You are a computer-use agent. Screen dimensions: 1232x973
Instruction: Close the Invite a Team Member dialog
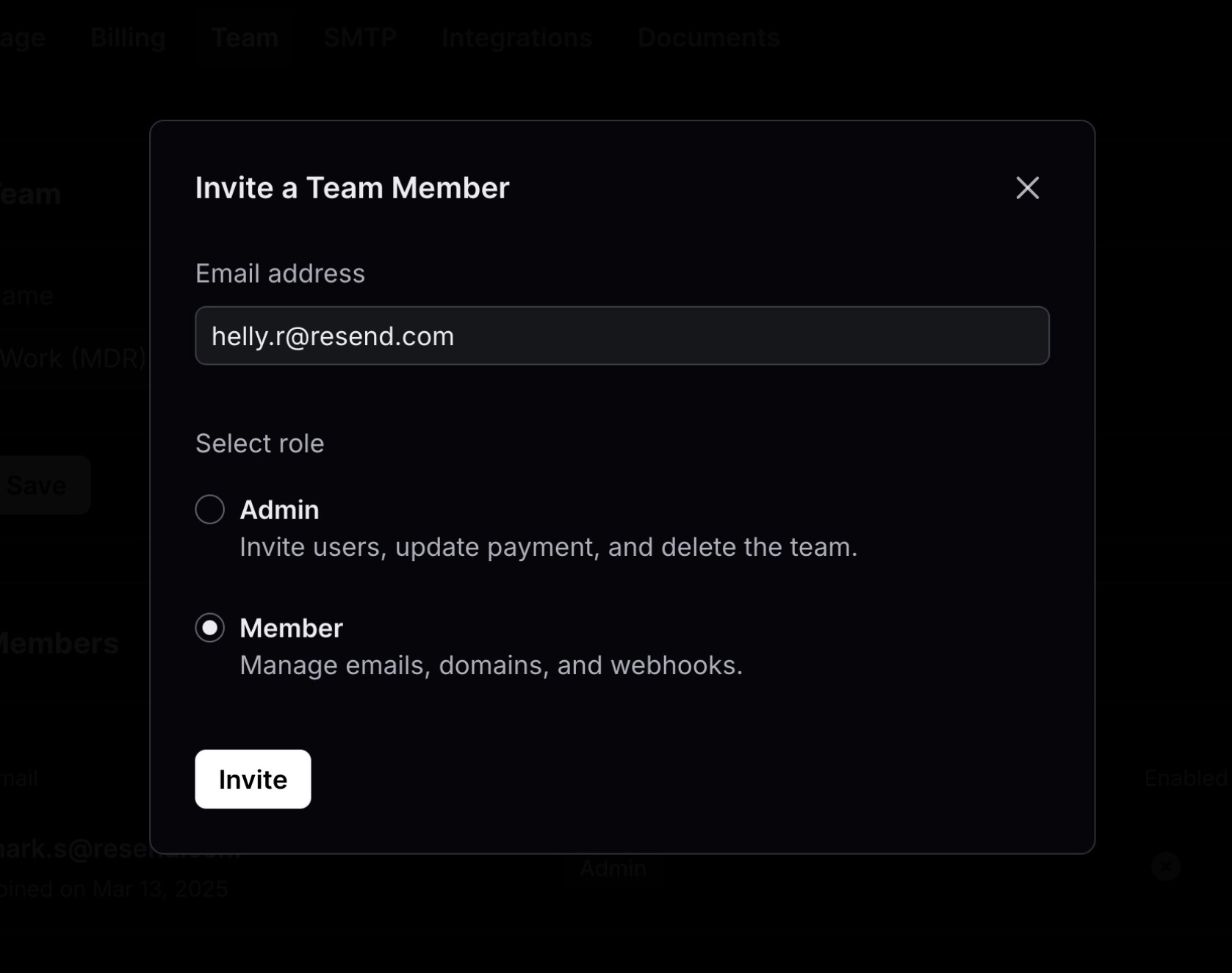coord(1027,188)
